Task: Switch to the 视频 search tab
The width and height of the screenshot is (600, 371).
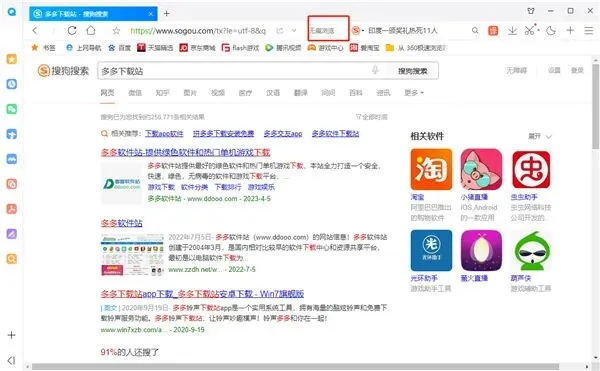Action: (218, 93)
